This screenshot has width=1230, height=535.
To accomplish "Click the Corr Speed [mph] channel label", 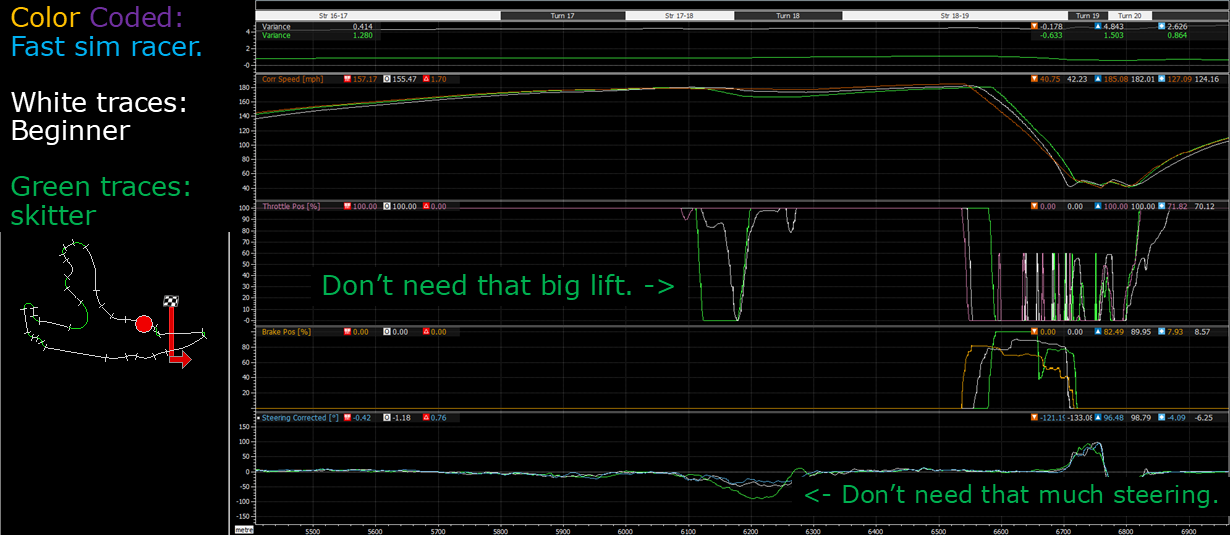I will click(292, 78).
